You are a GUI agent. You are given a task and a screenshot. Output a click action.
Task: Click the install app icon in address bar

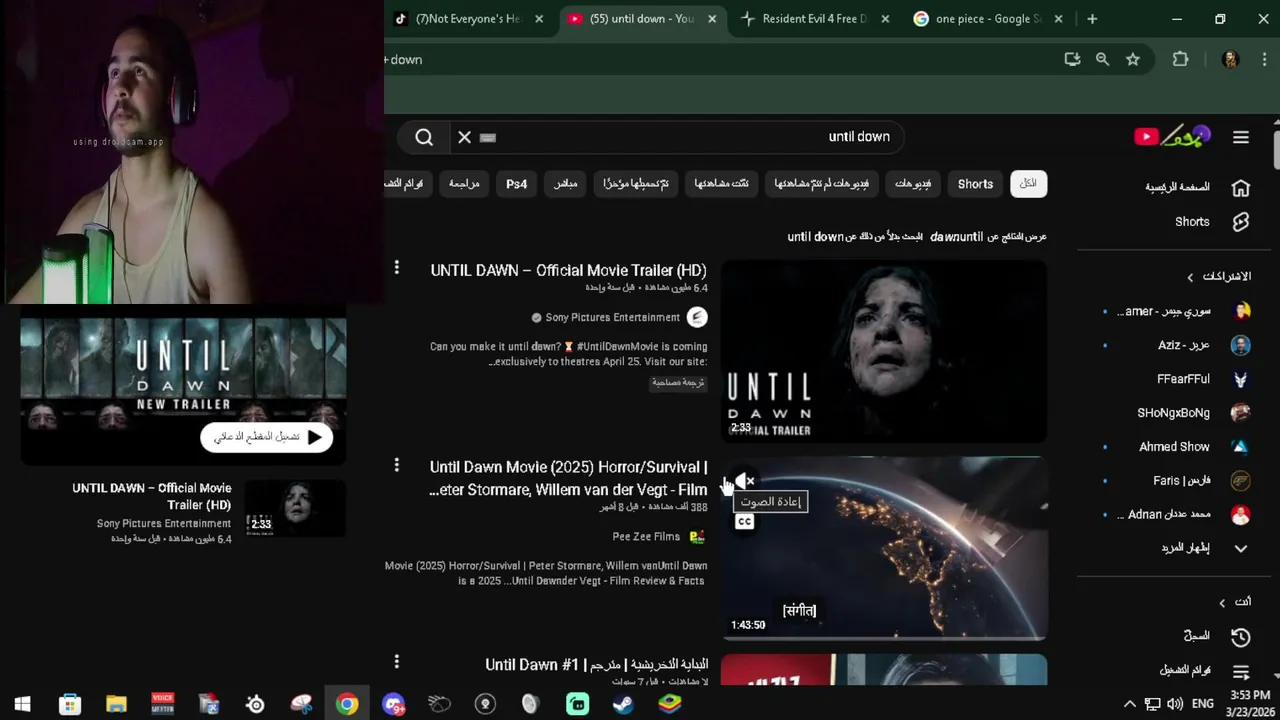[1072, 60]
